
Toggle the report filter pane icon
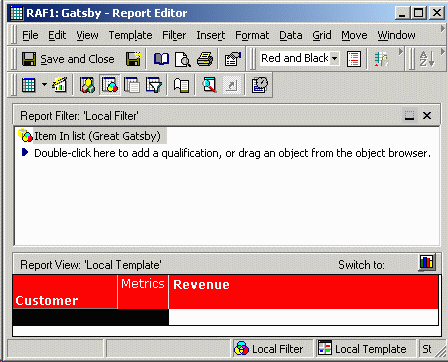(x=109, y=85)
